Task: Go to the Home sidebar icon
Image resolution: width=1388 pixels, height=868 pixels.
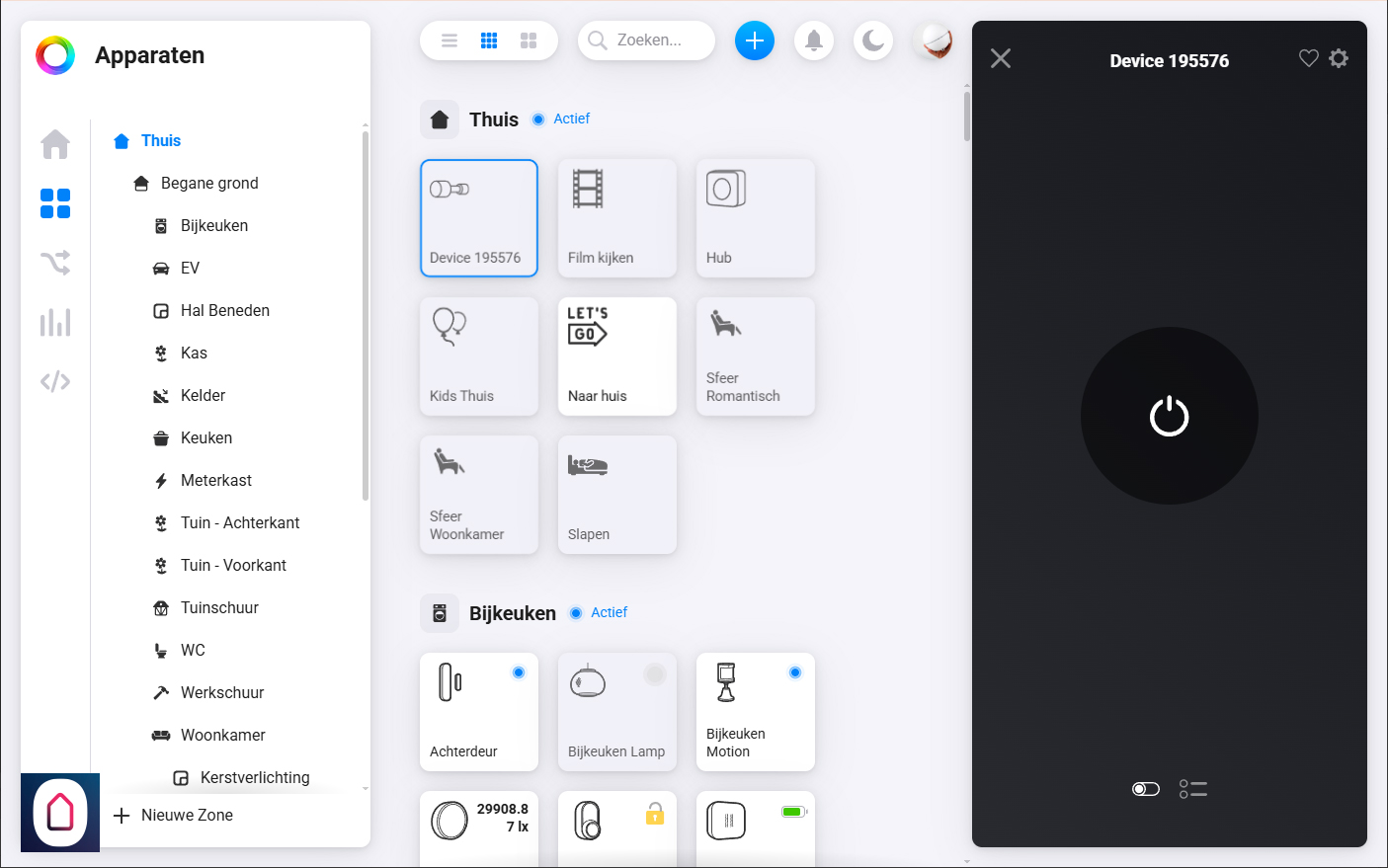Action: pos(55,144)
